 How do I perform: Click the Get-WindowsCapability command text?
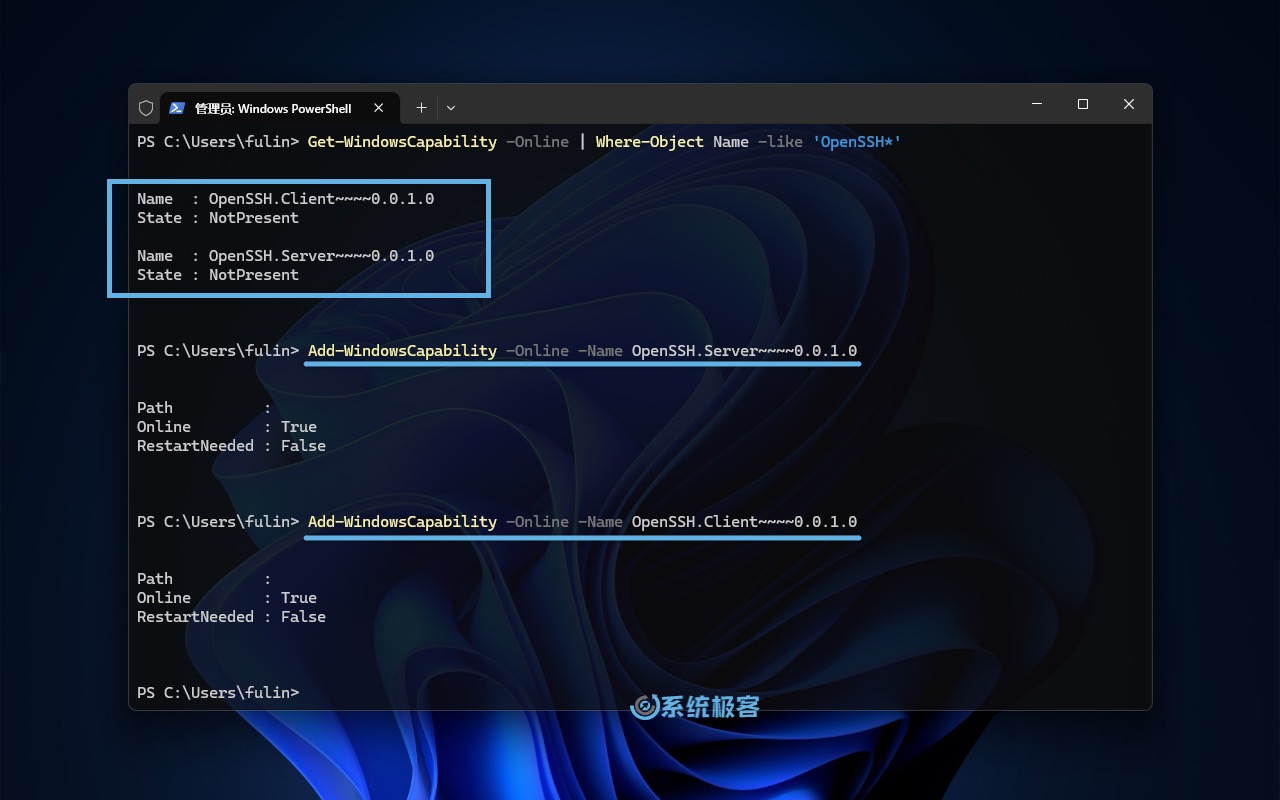[x=402, y=141]
